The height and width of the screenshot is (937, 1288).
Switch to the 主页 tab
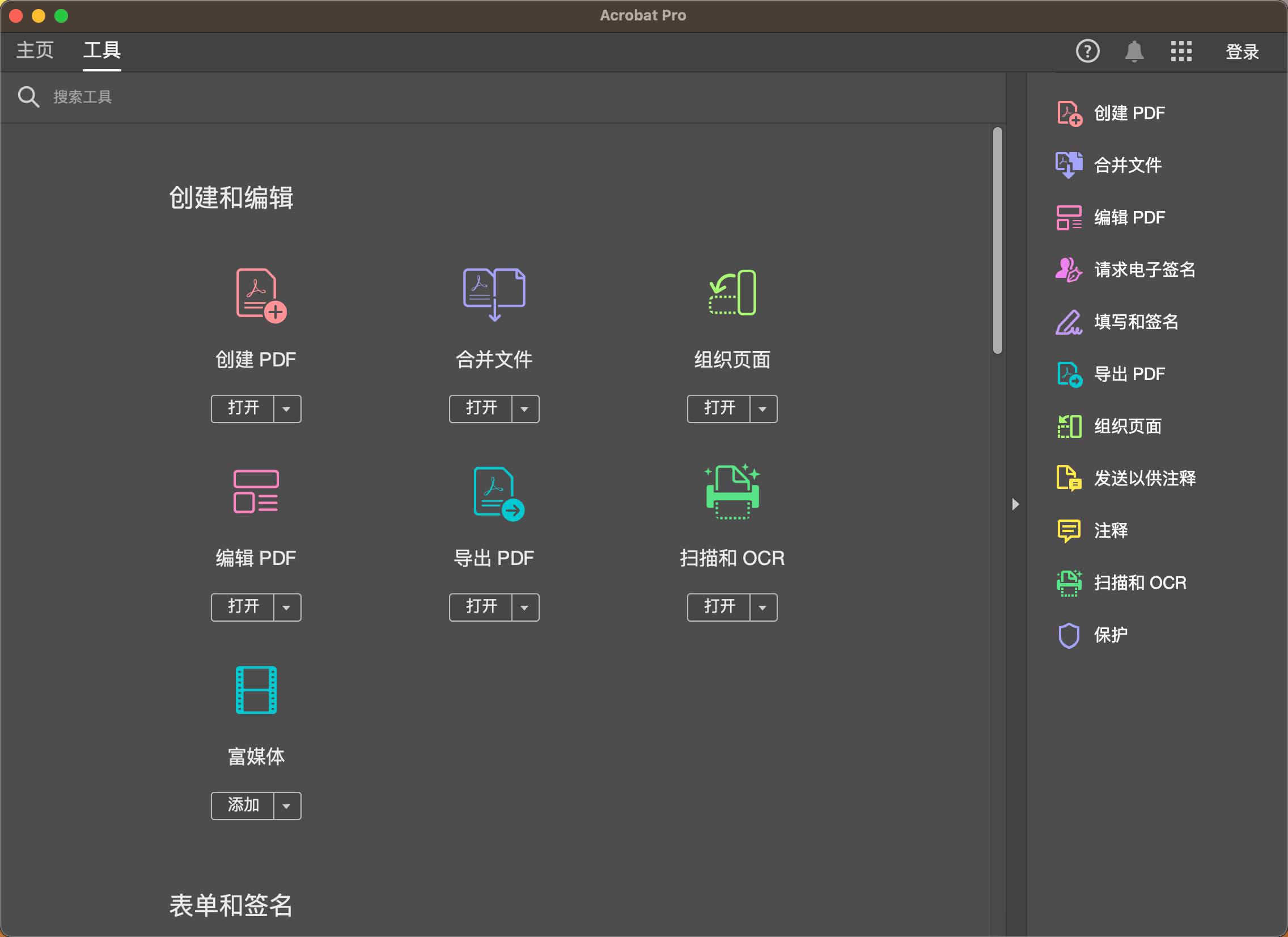(35, 50)
